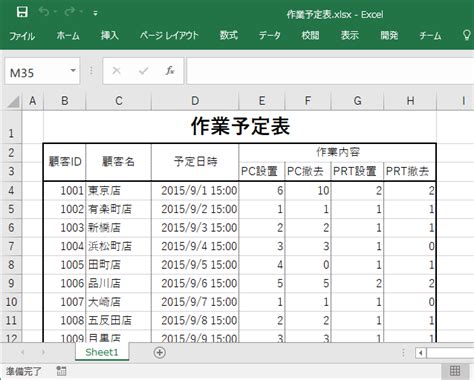Click inside the formula bar input

click(330, 71)
